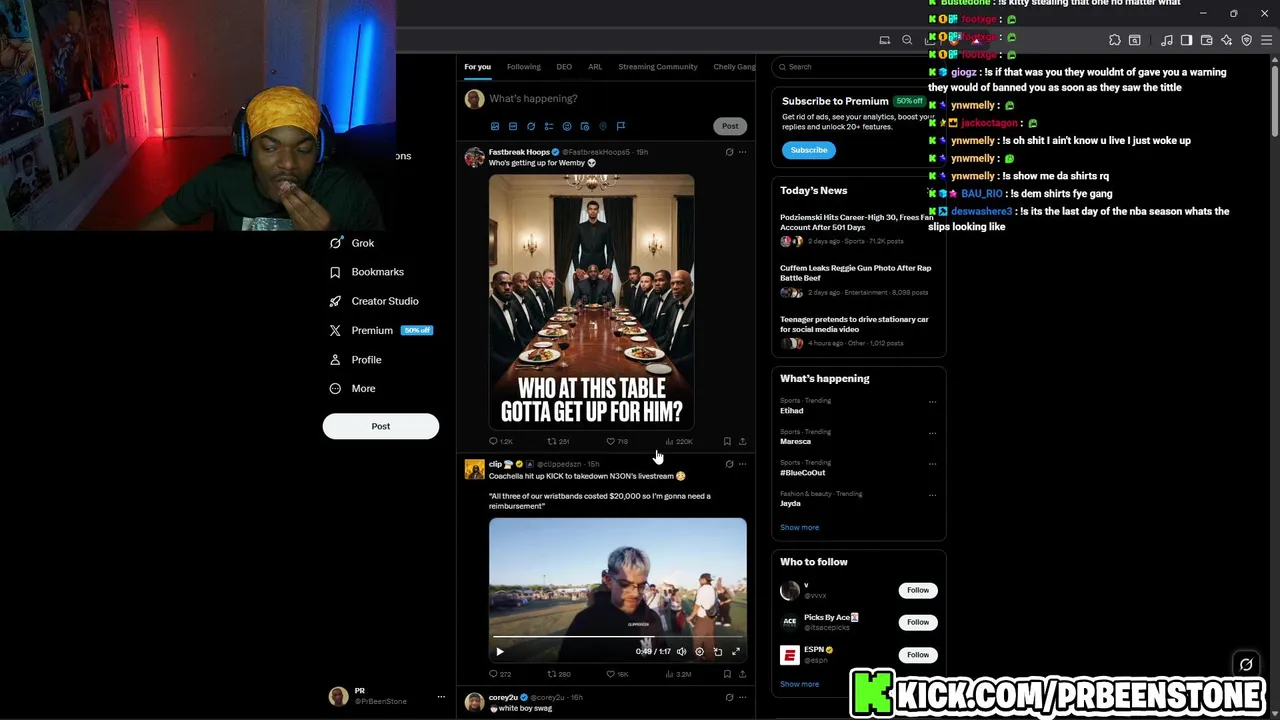Toggle the browser sidebar panel icon

1186,40
